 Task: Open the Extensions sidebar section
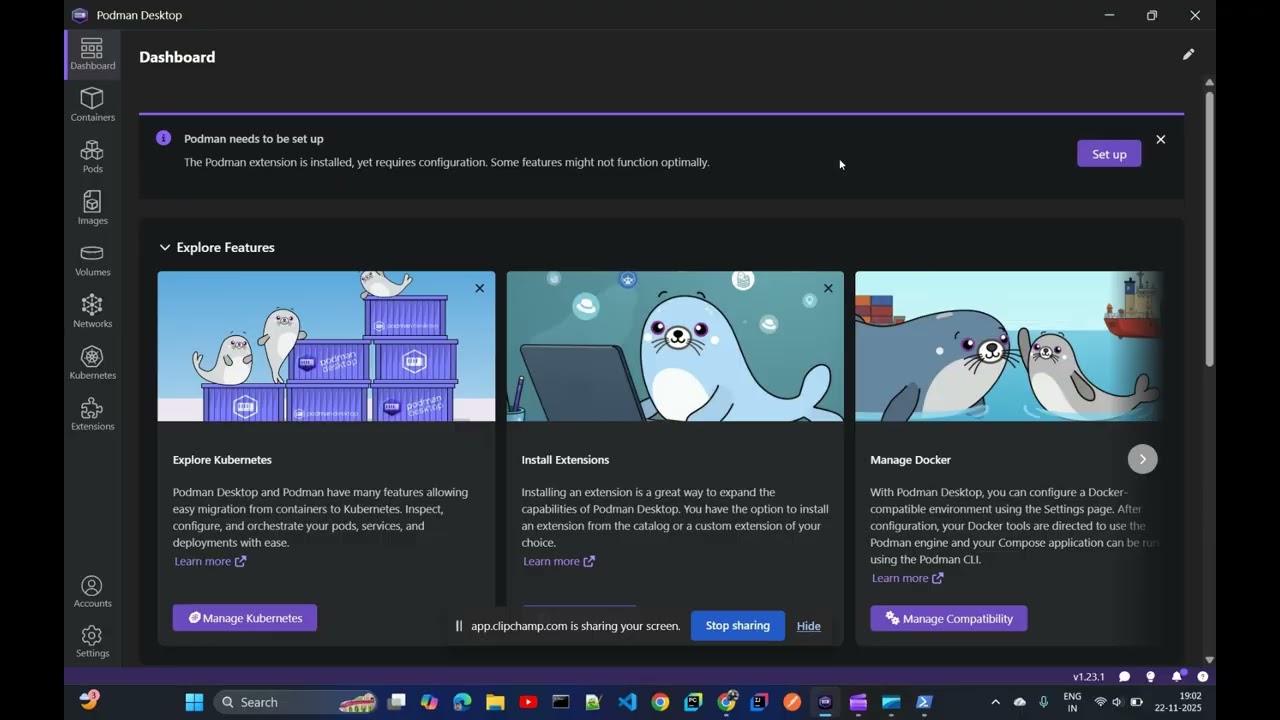pyautogui.click(x=92, y=414)
